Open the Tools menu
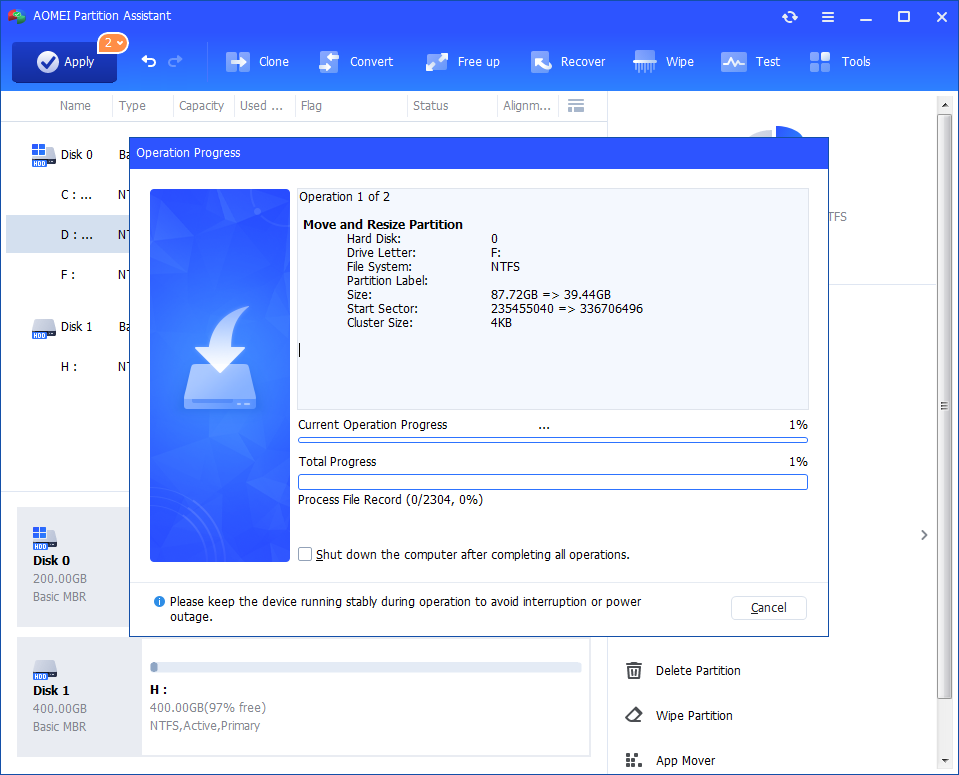The height and width of the screenshot is (775, 959). [x=840, y=62]
